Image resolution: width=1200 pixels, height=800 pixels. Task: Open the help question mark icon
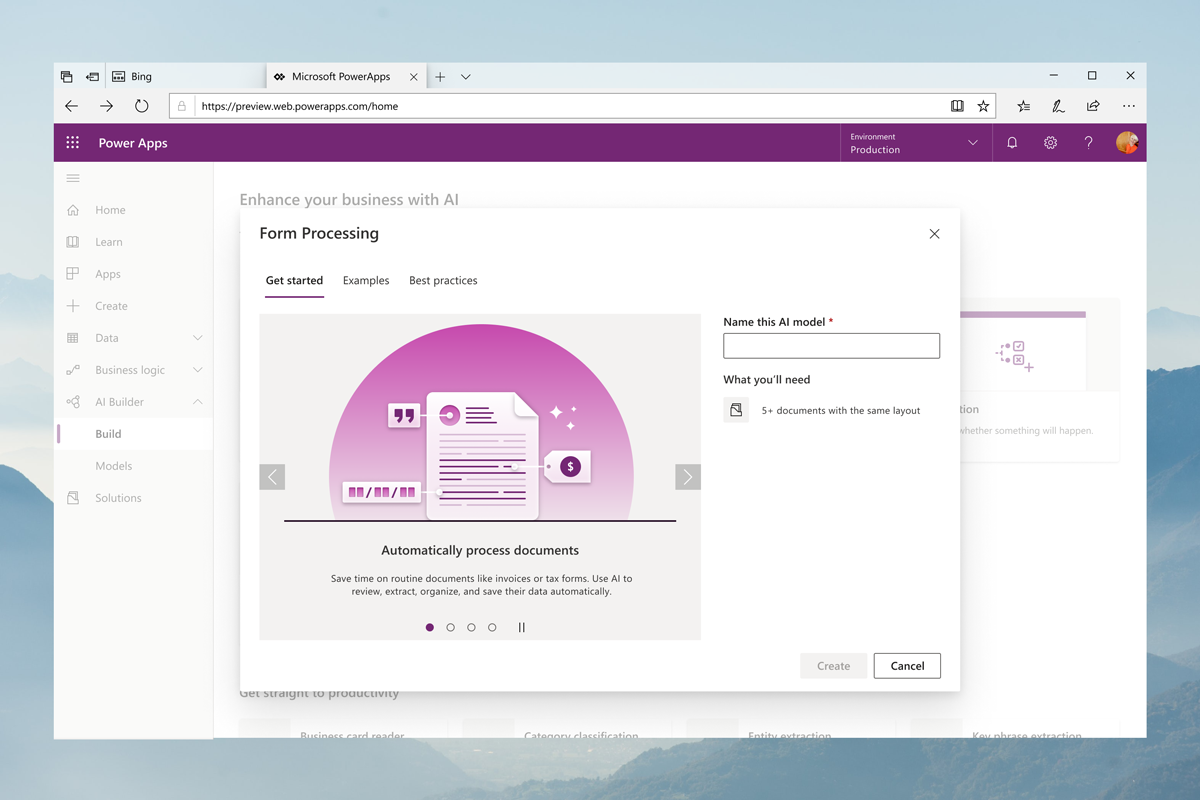point(1088,143)
